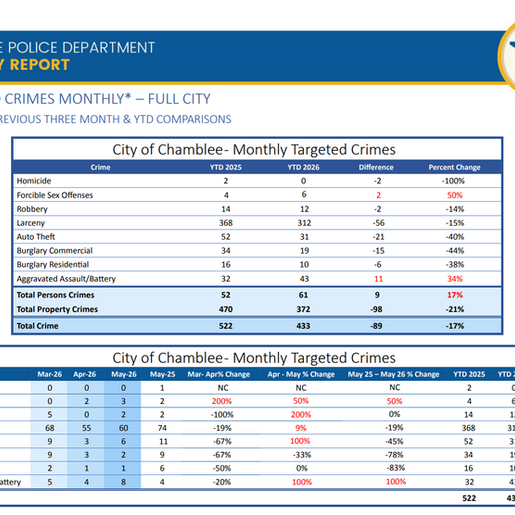Select the Total Property Crimes row

[x=257, y=309]
